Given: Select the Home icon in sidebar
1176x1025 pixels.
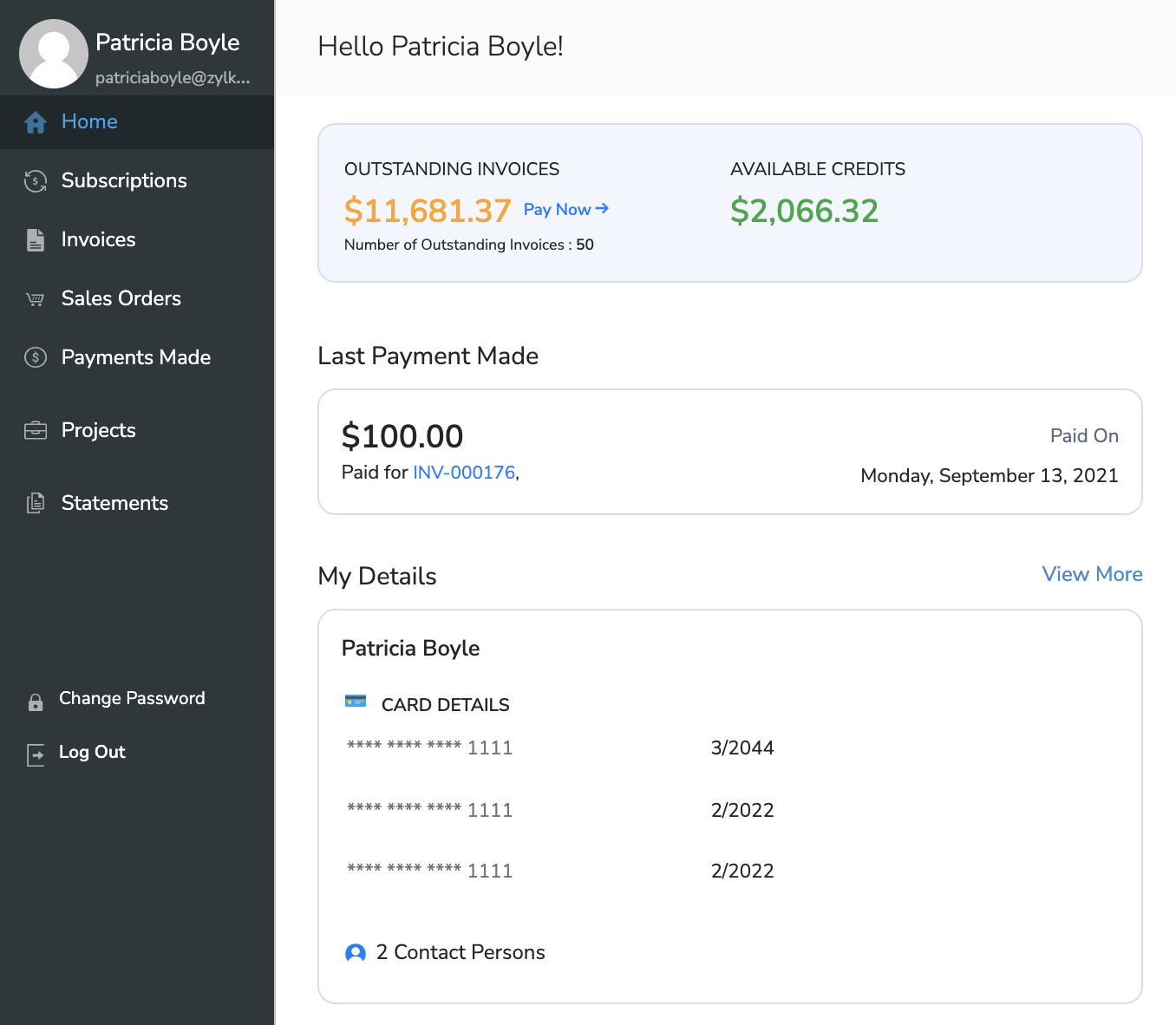Looking at the screenshot, I should (x=36, y=122).
